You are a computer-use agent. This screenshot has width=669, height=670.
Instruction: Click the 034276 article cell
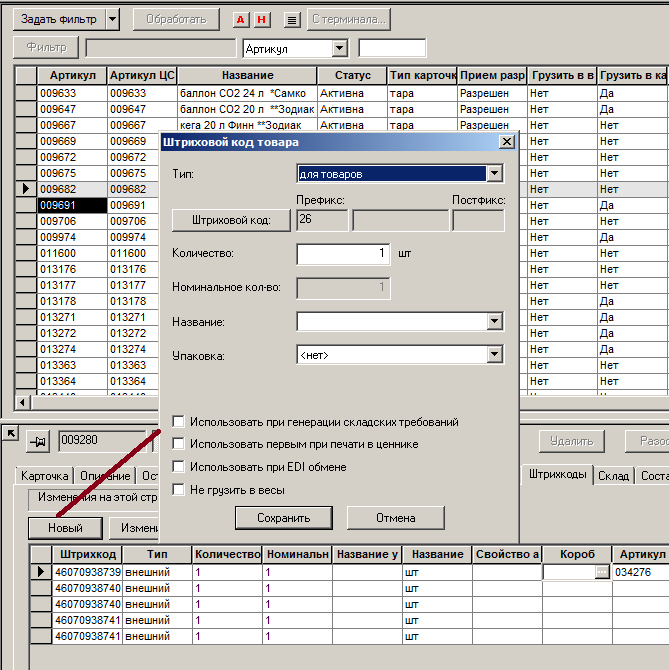coord(640,572)
